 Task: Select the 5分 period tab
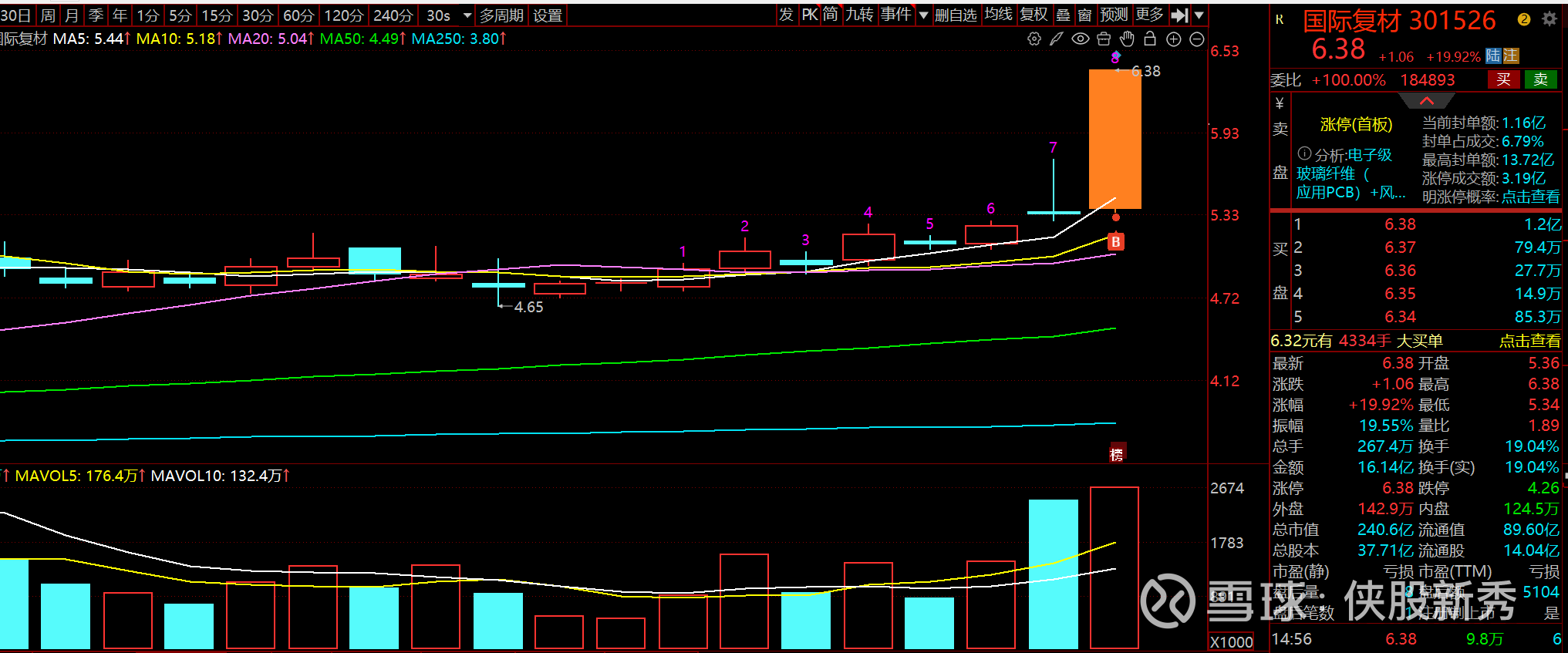click(x=180, y=15)
